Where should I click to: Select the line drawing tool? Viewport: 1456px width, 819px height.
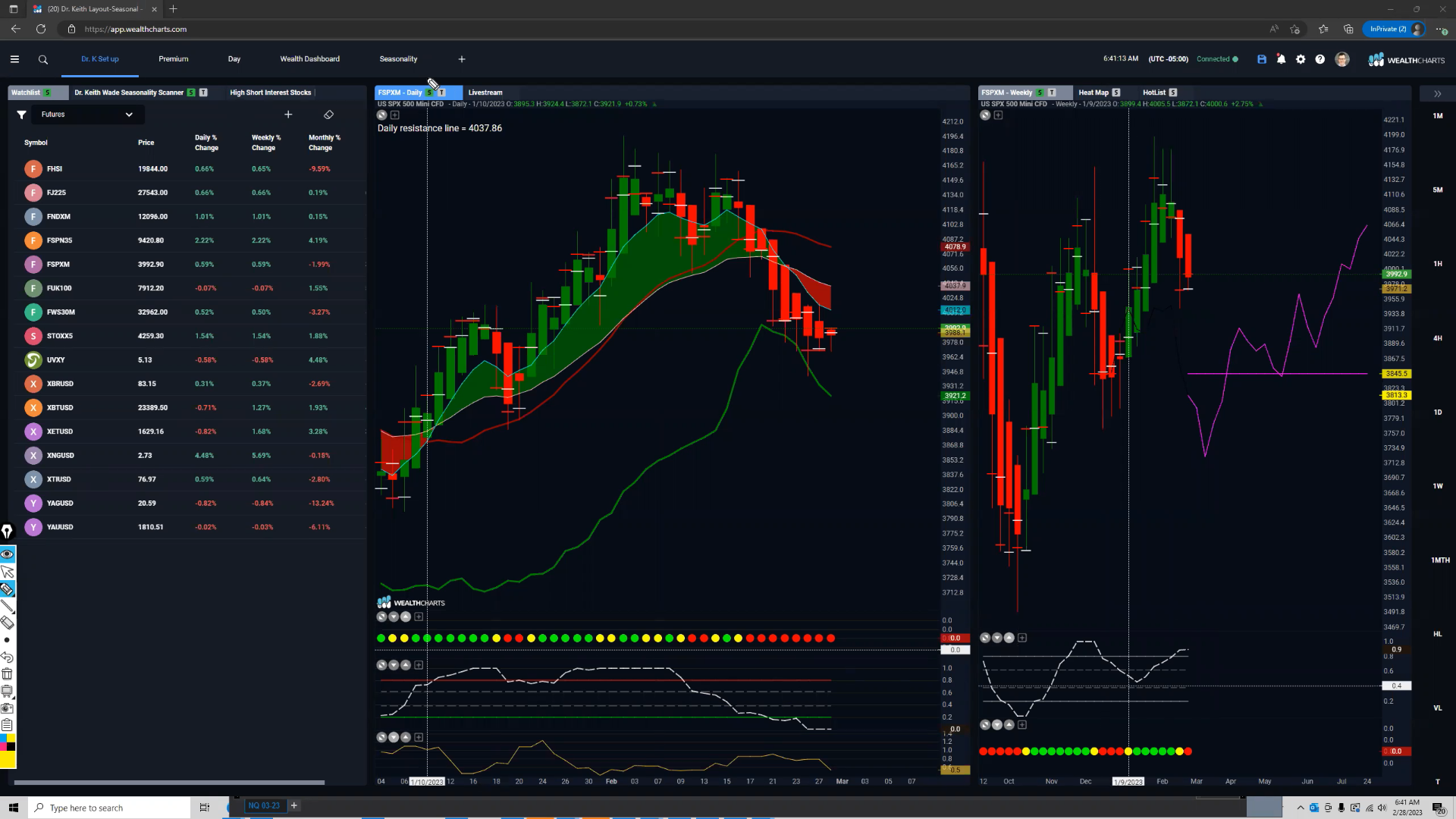point(8,606)
